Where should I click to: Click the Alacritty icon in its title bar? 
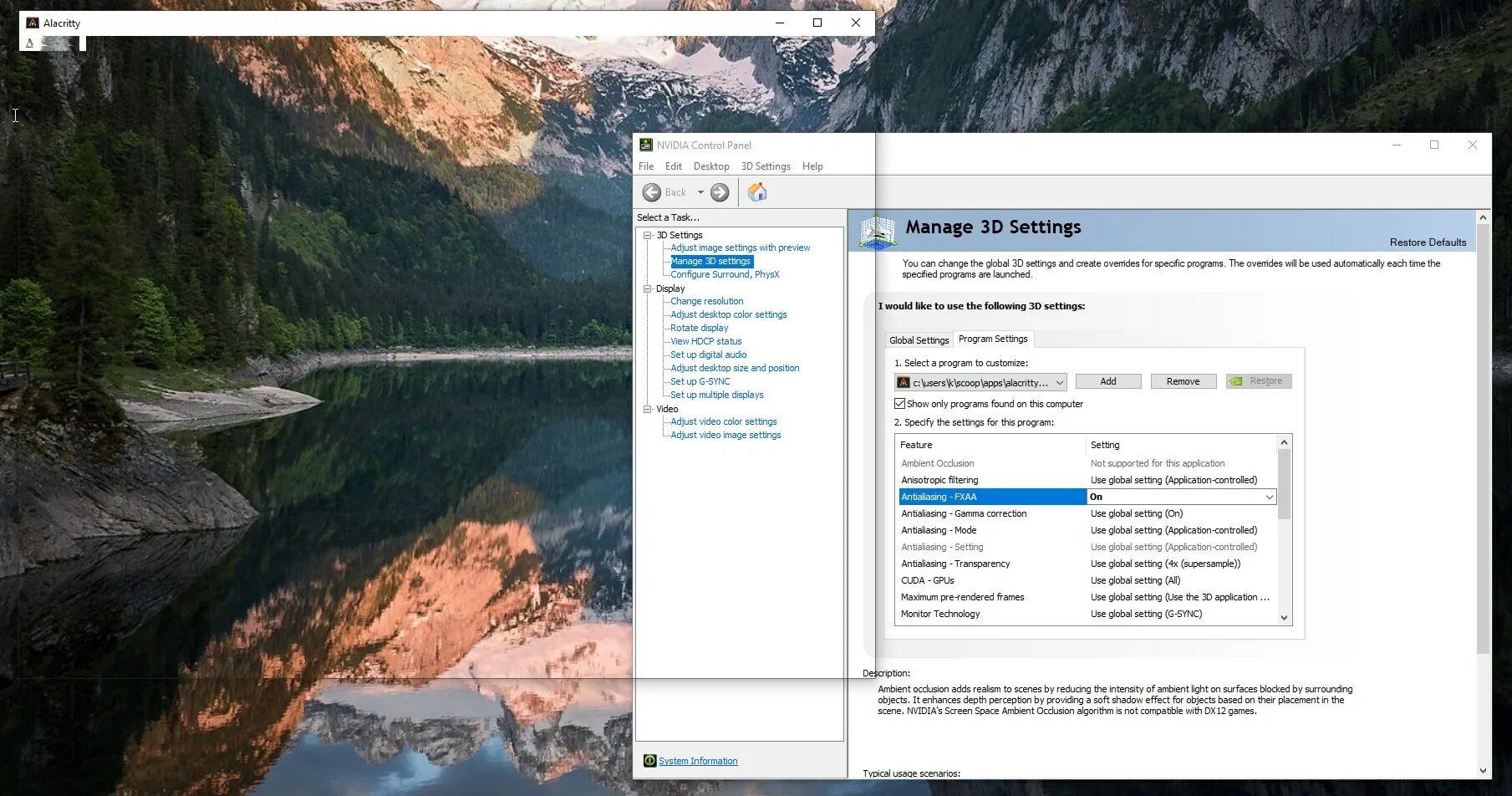[x=33, y=23]
